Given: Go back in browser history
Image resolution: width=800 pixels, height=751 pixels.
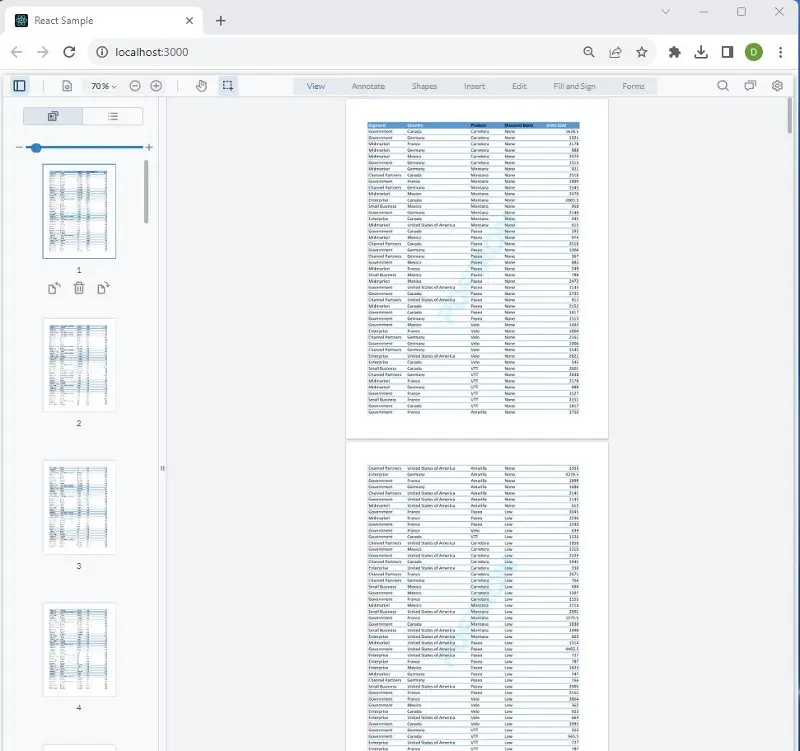Looking at the screenshot, I should pyautogui.click(x=16, y=52).
